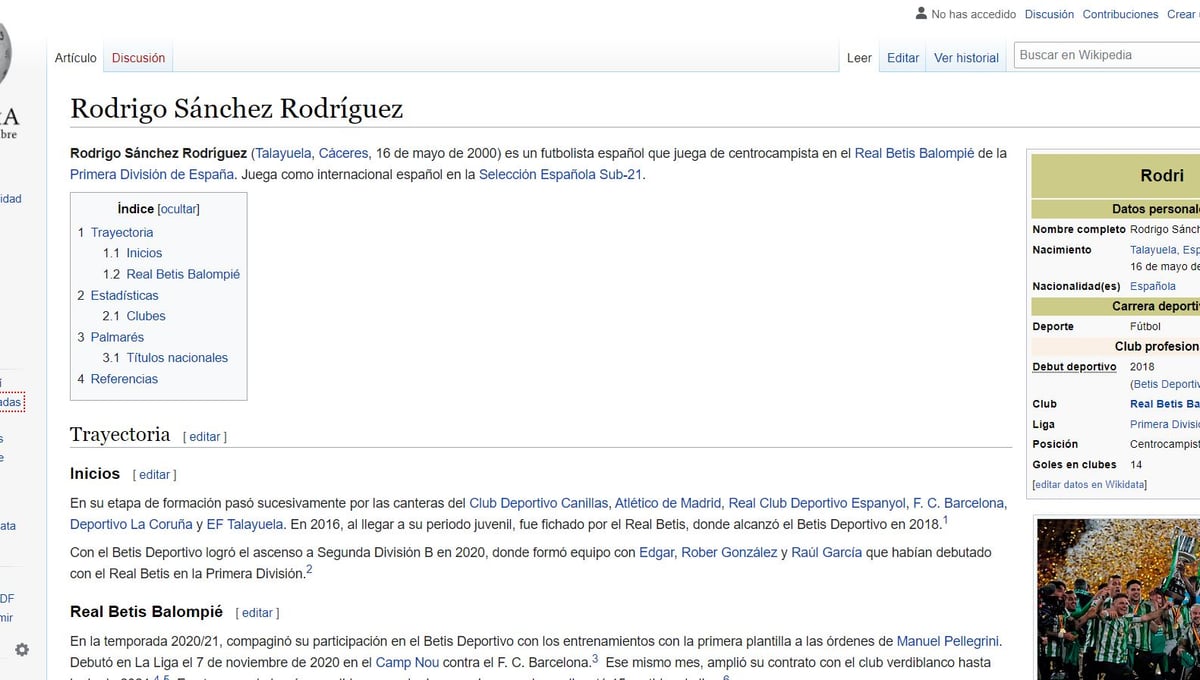Switch to the Discusión tab
Image resolution: width=1200 pixels, height=680 pixels.
point(138,58)
